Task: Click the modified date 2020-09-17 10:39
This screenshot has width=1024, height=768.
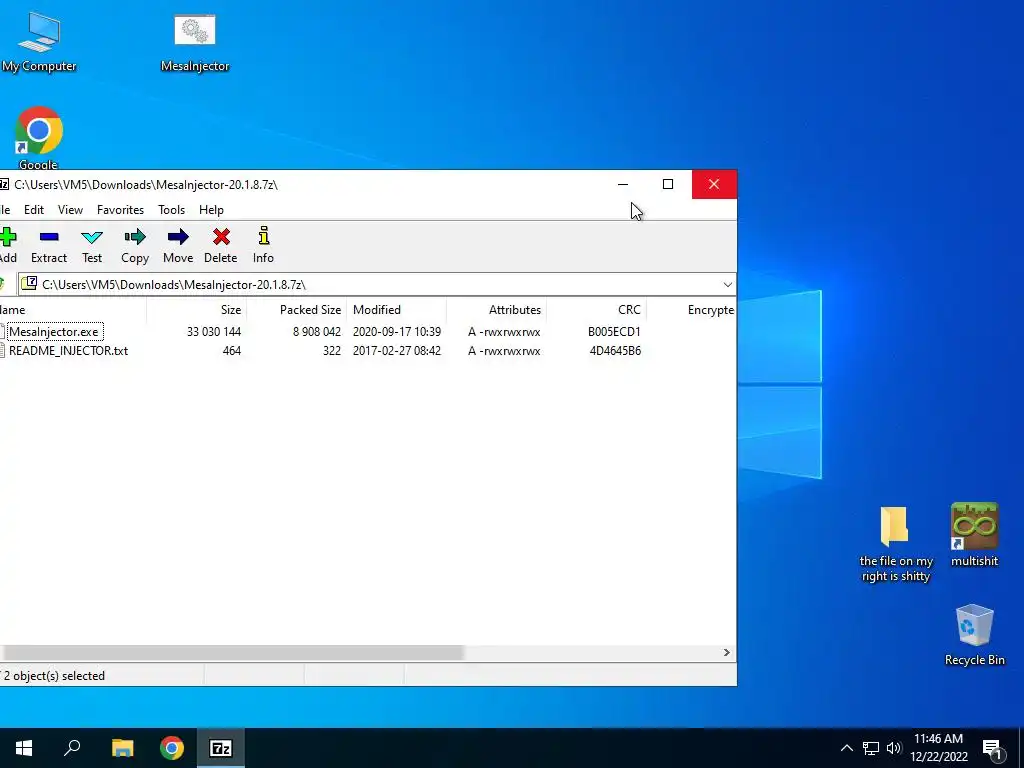Action: (x=396, y=332)
